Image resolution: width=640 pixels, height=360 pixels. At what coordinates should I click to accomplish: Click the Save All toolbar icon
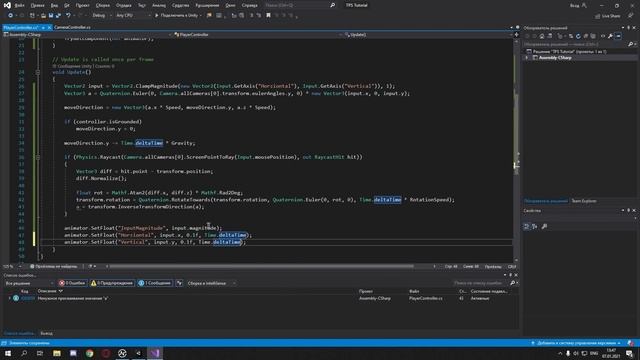(58, 16)
